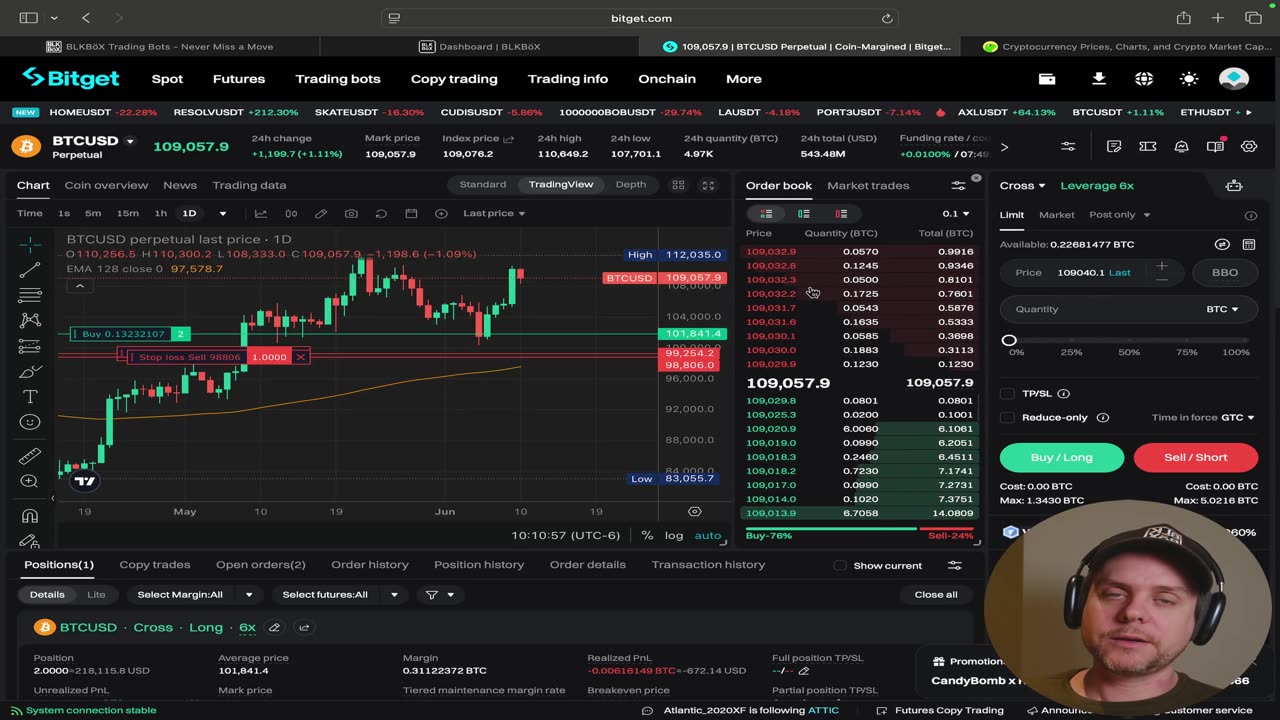Switch to the Market order tab

1057,215
